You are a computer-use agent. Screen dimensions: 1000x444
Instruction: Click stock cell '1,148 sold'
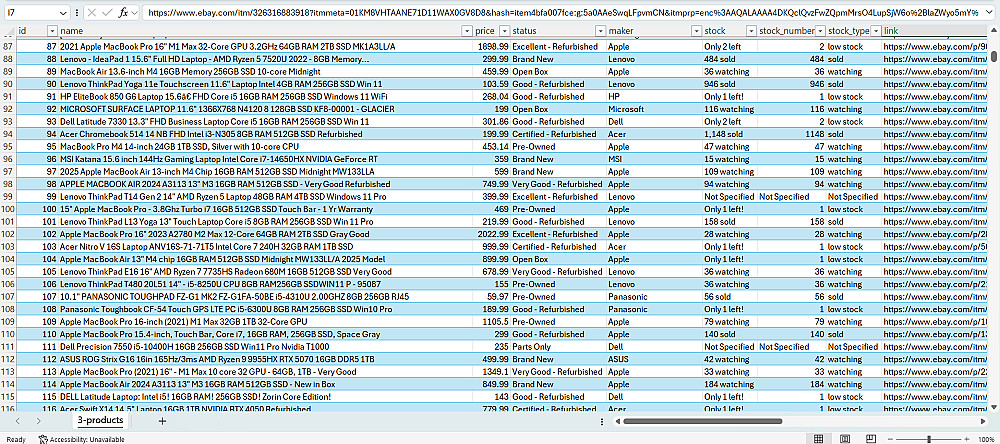(730, 134)
